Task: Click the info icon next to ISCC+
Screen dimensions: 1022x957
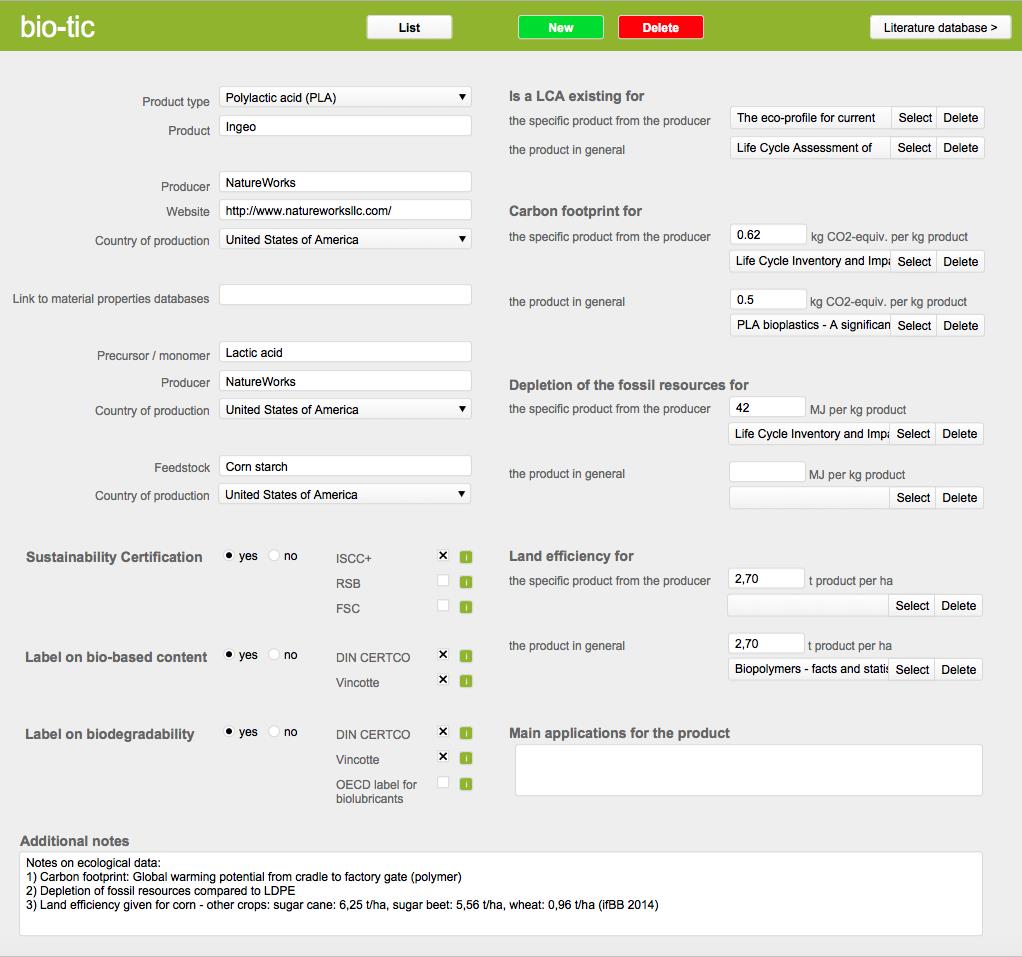Action: point(466,557)
